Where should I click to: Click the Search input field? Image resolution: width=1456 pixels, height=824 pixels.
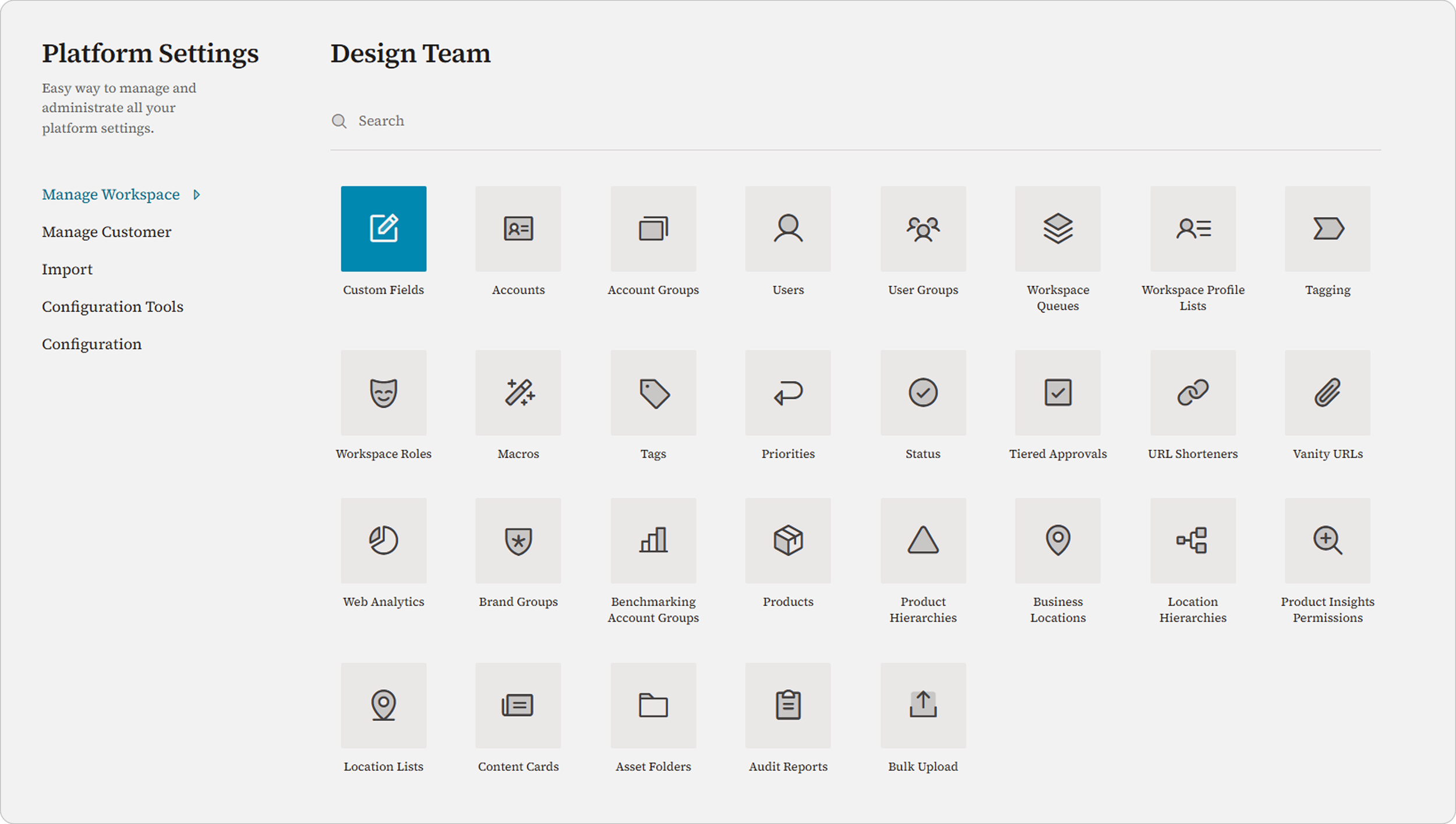[856, 121]
